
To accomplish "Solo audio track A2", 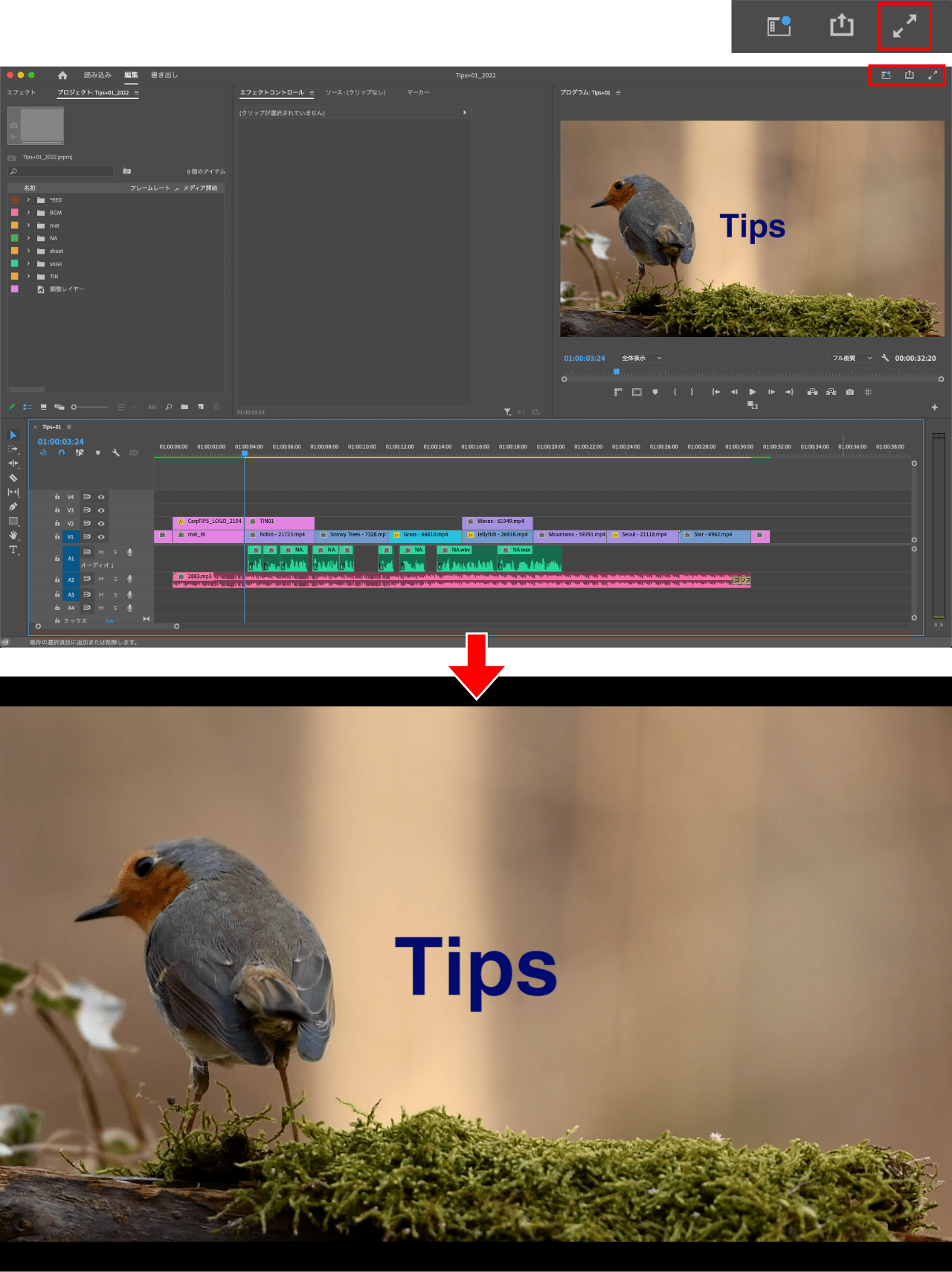I will click(115, 579).
